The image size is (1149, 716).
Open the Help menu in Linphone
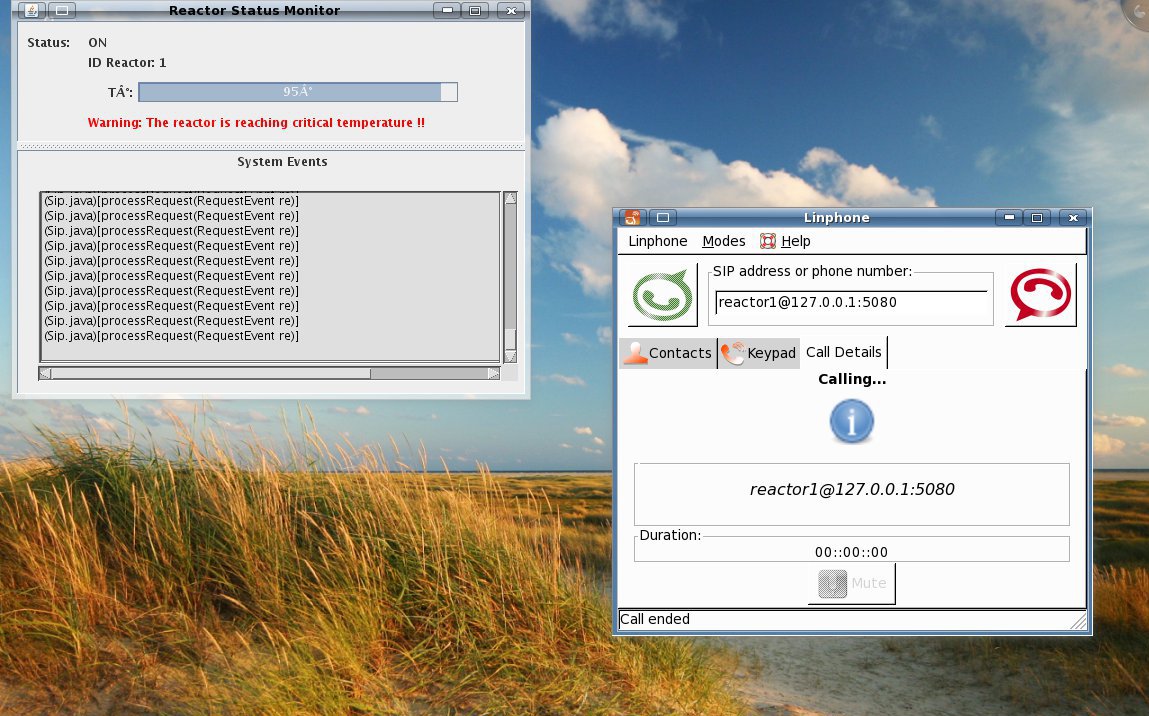click(786, 241)
